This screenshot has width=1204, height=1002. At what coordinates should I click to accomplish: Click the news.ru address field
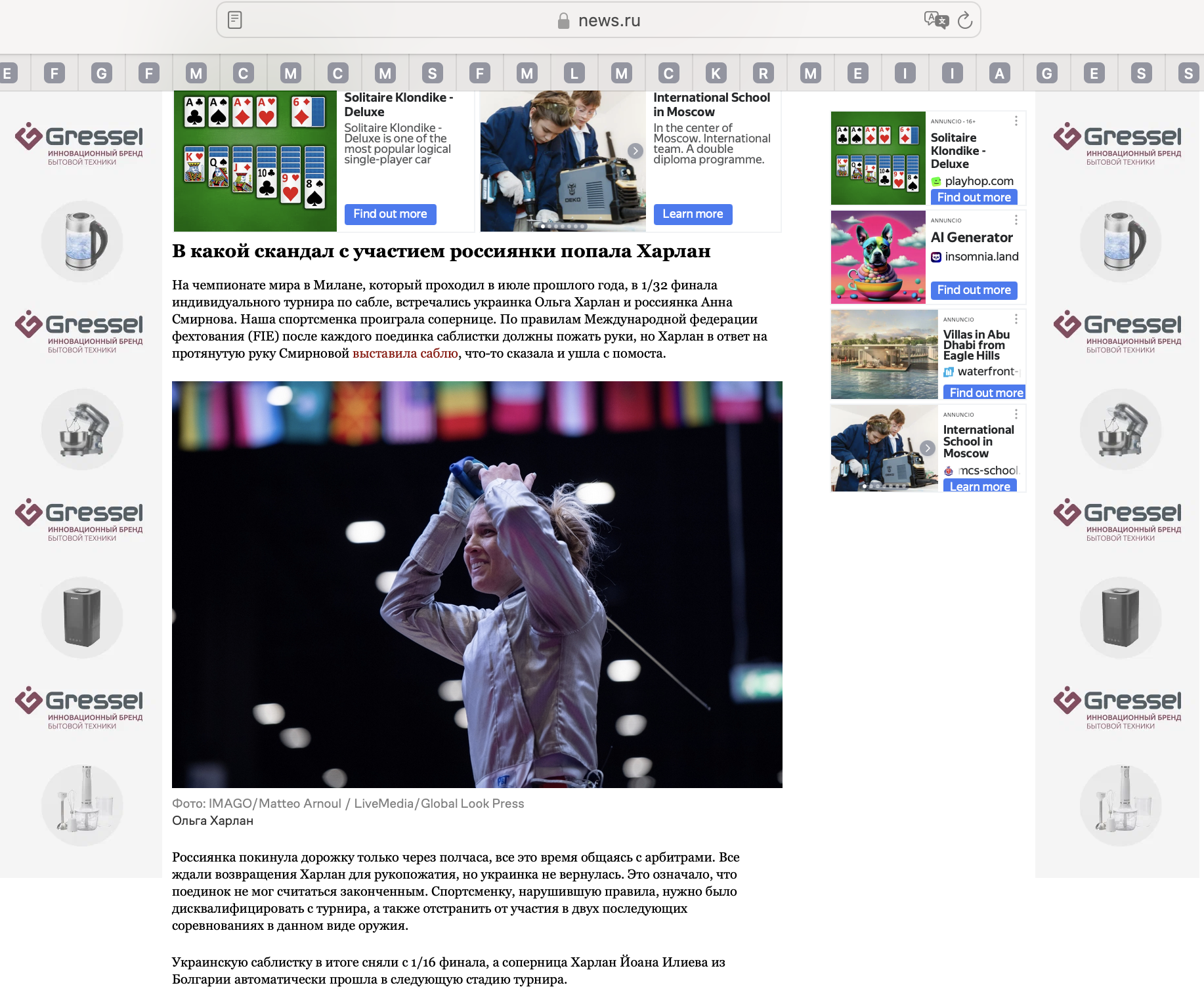609,21
